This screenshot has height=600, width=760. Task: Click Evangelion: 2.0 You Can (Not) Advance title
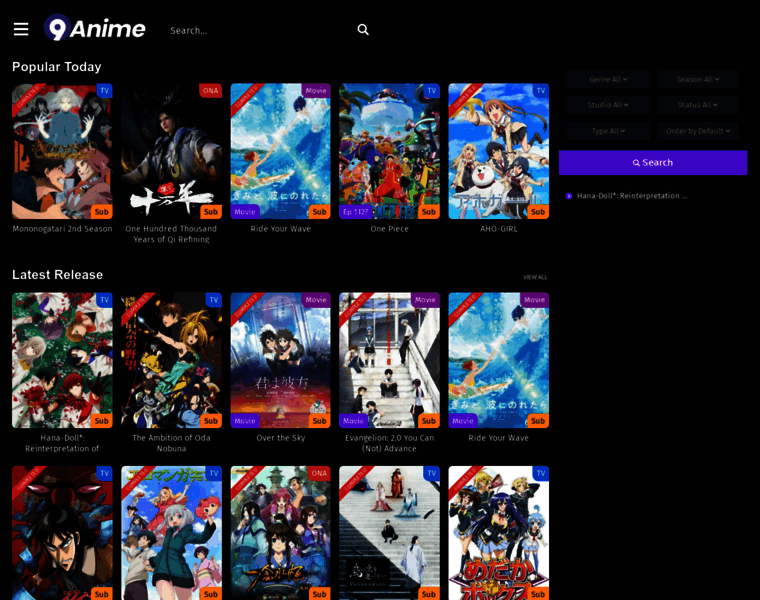point(390,443)
